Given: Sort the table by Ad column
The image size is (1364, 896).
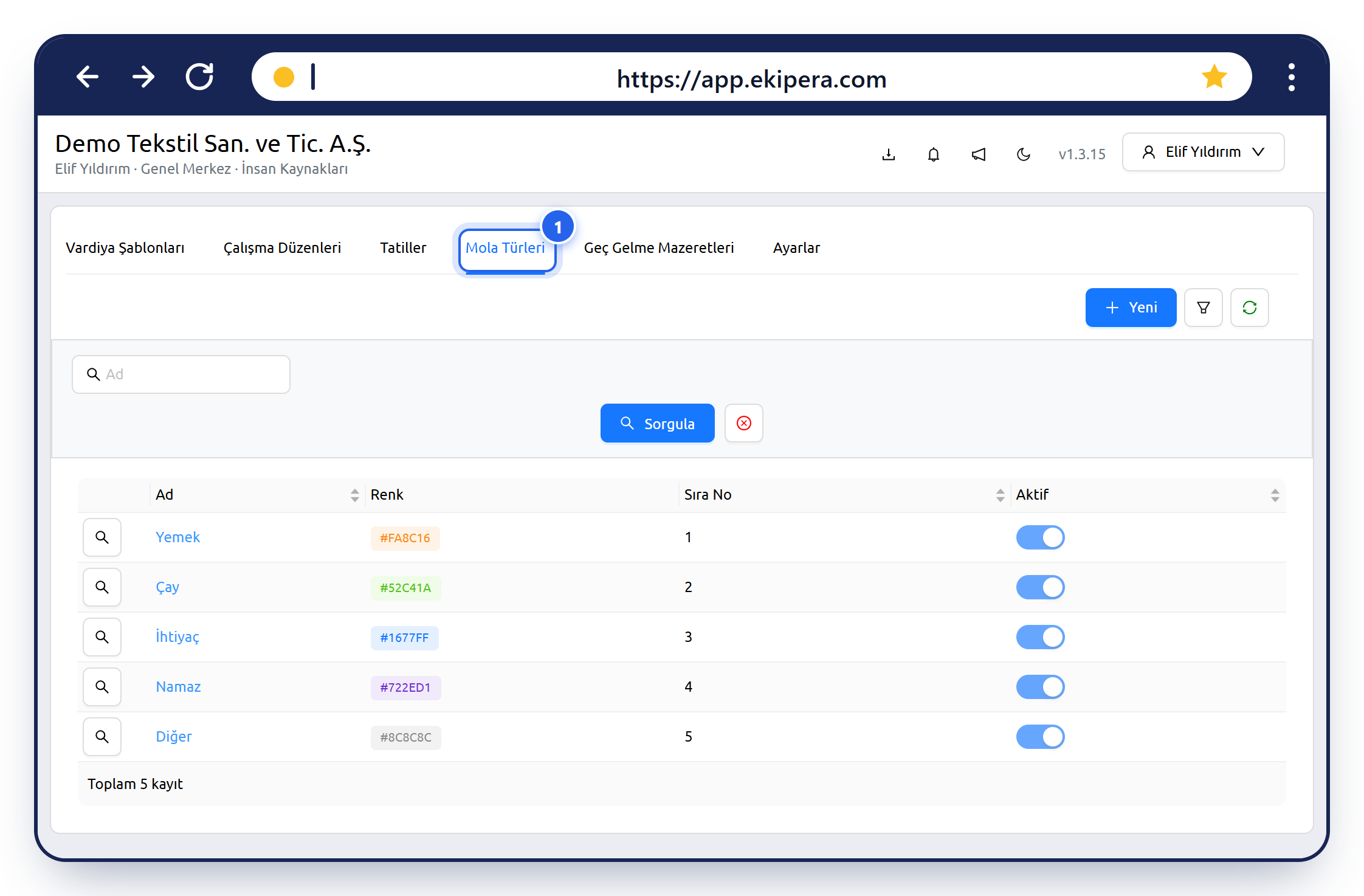Looking at the screenshot, I should 354,495.
